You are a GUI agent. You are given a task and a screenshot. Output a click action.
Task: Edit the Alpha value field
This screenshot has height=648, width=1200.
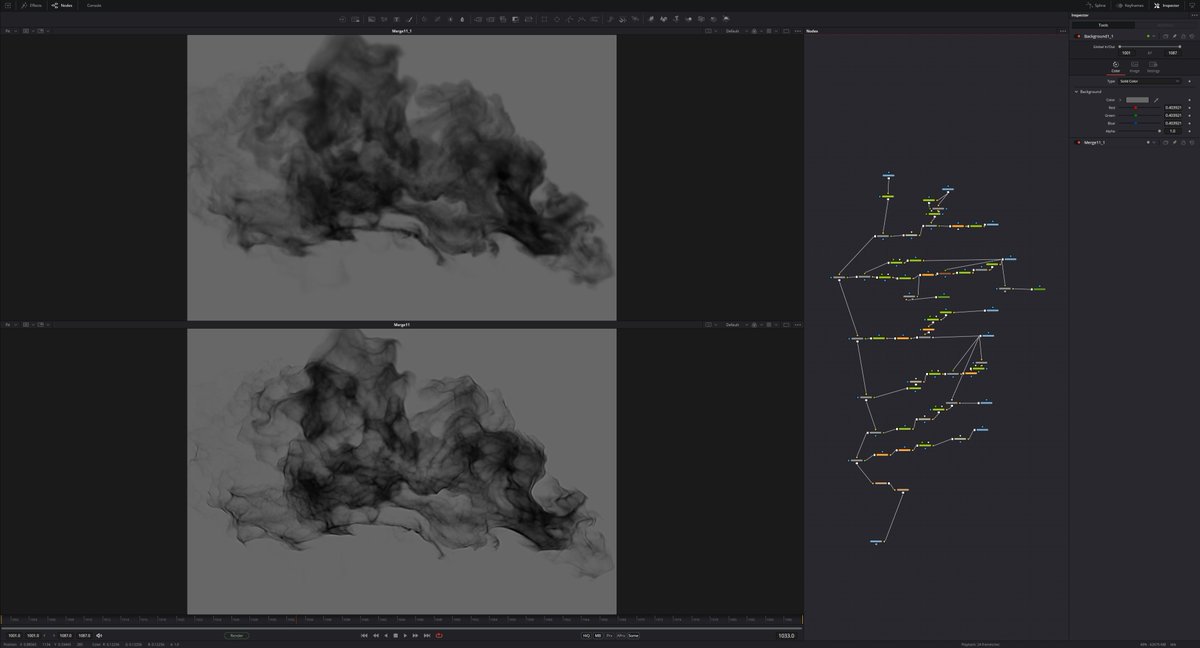pos(1173,131)
